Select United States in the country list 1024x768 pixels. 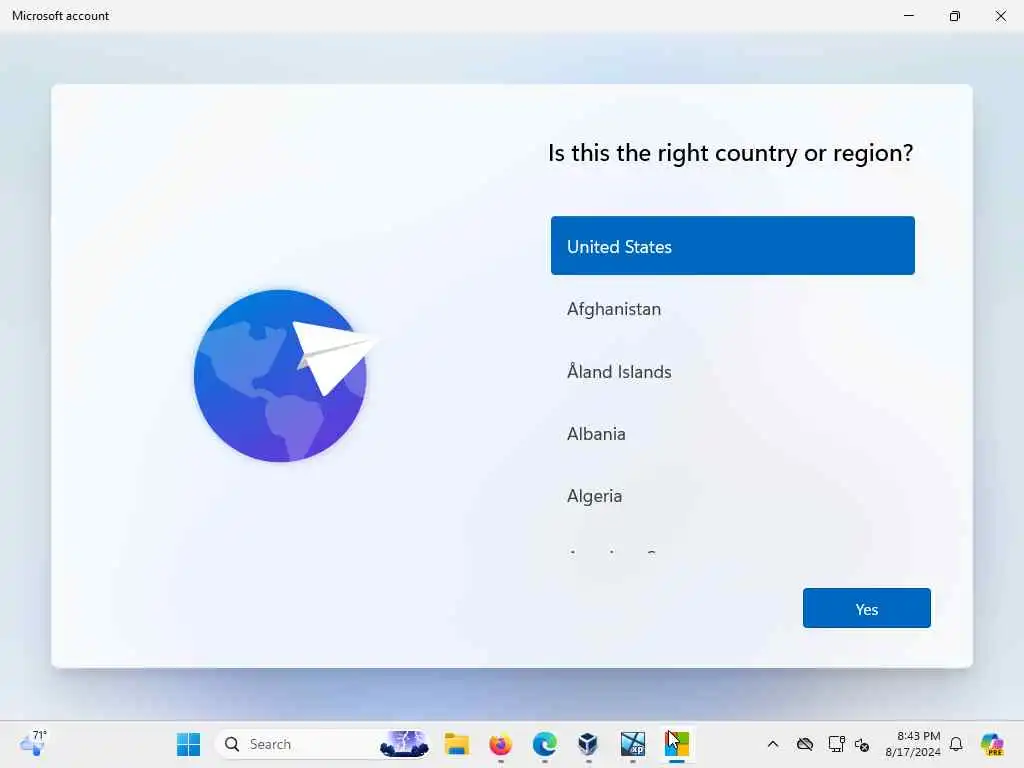732,246
